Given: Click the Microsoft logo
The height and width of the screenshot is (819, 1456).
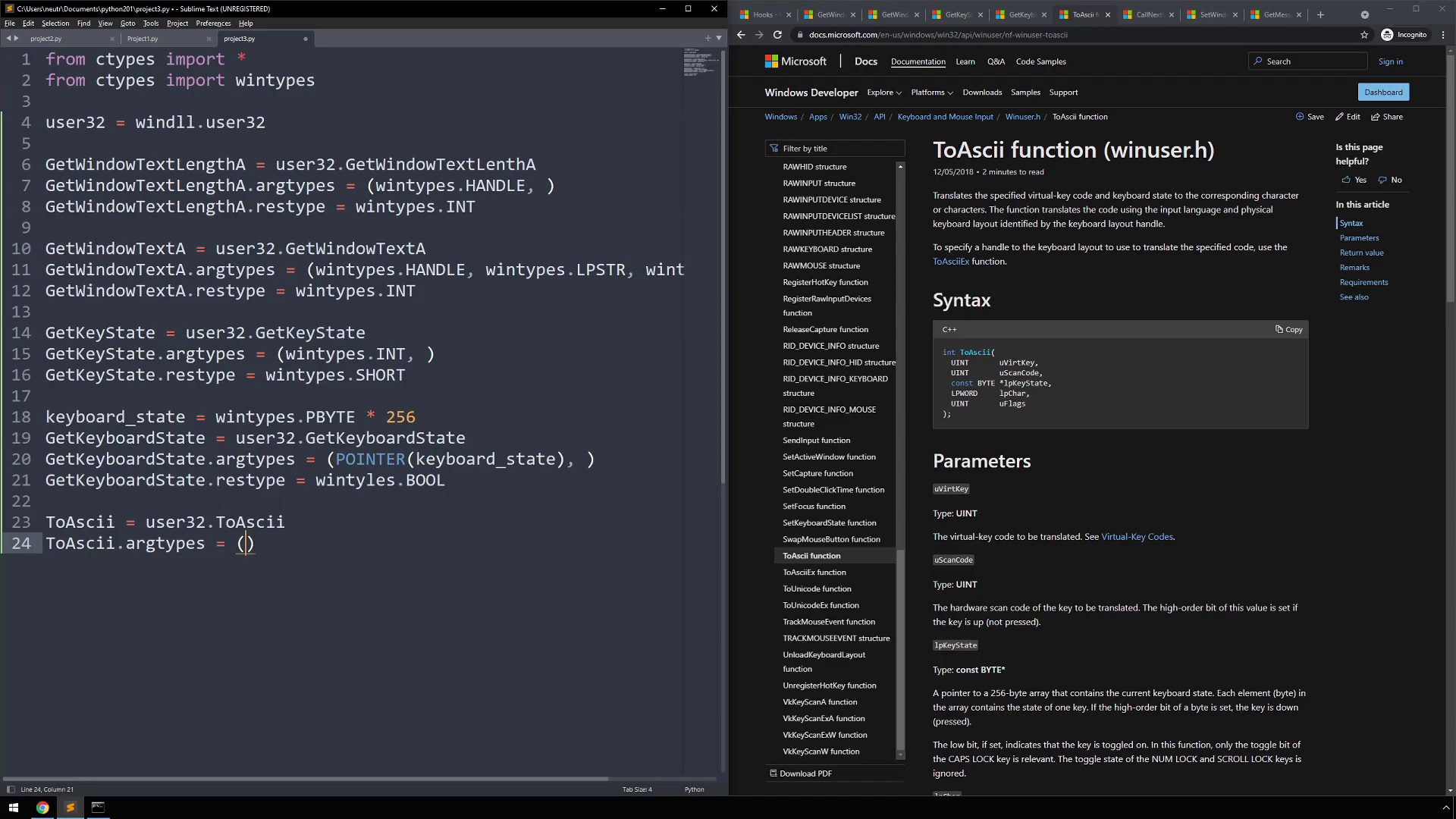Looking at the screenshot, I should (x=795, y=61).
